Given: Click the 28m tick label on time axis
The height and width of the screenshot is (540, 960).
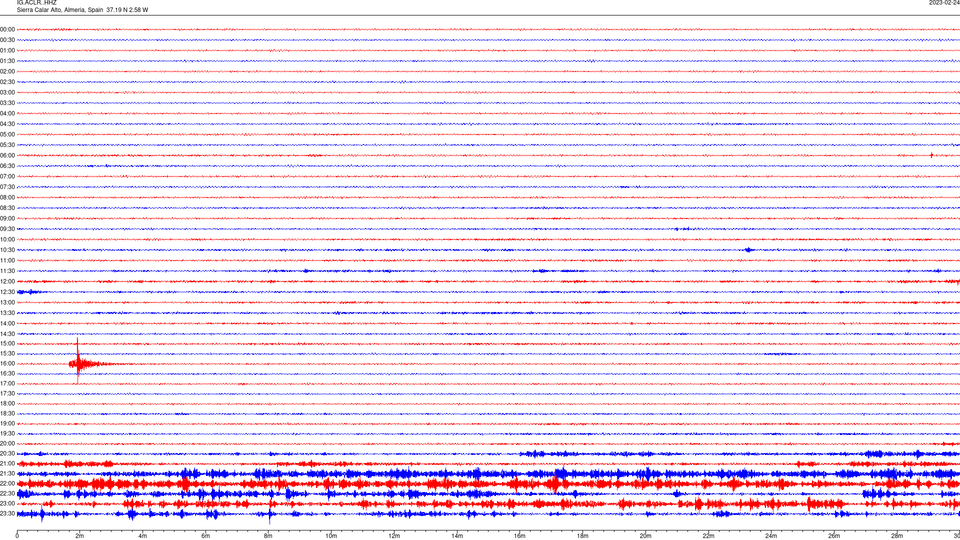Looking at the screenshot, I should coord(897,536).
